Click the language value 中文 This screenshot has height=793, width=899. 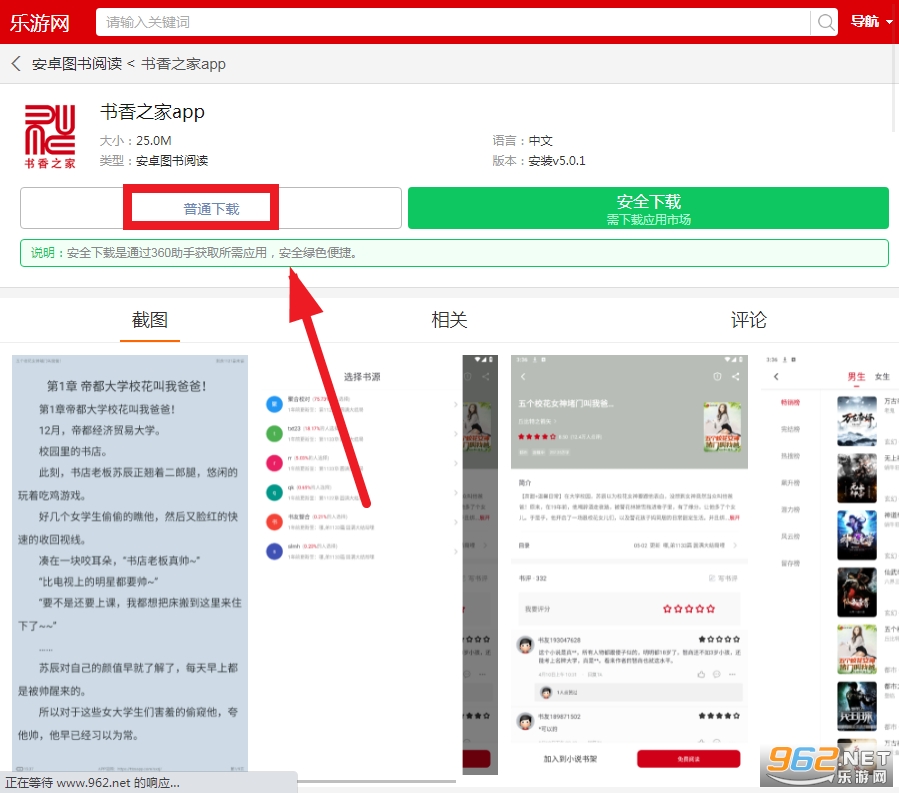click(540, 141)
